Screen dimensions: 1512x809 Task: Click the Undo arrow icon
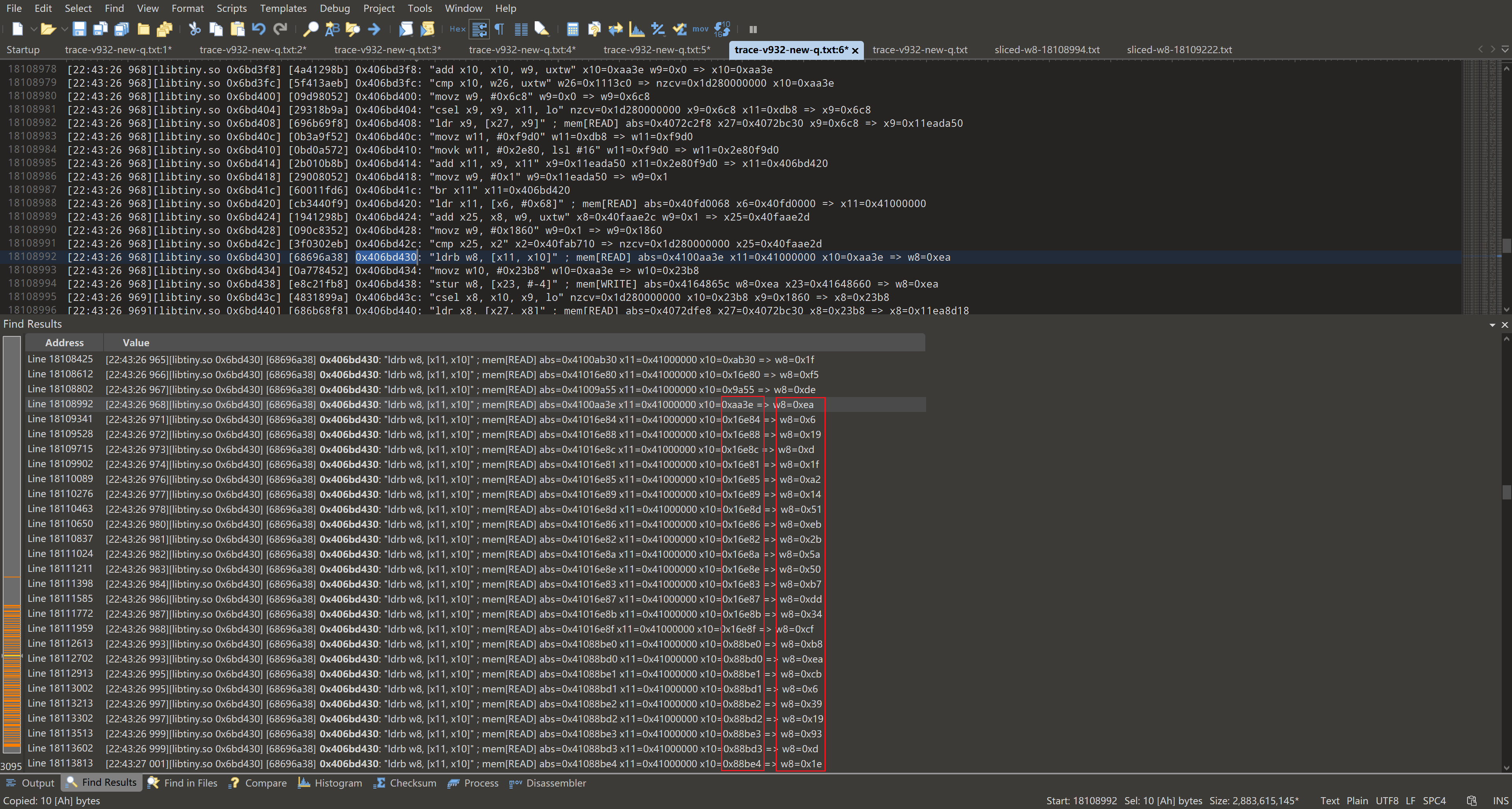point(259,29)
